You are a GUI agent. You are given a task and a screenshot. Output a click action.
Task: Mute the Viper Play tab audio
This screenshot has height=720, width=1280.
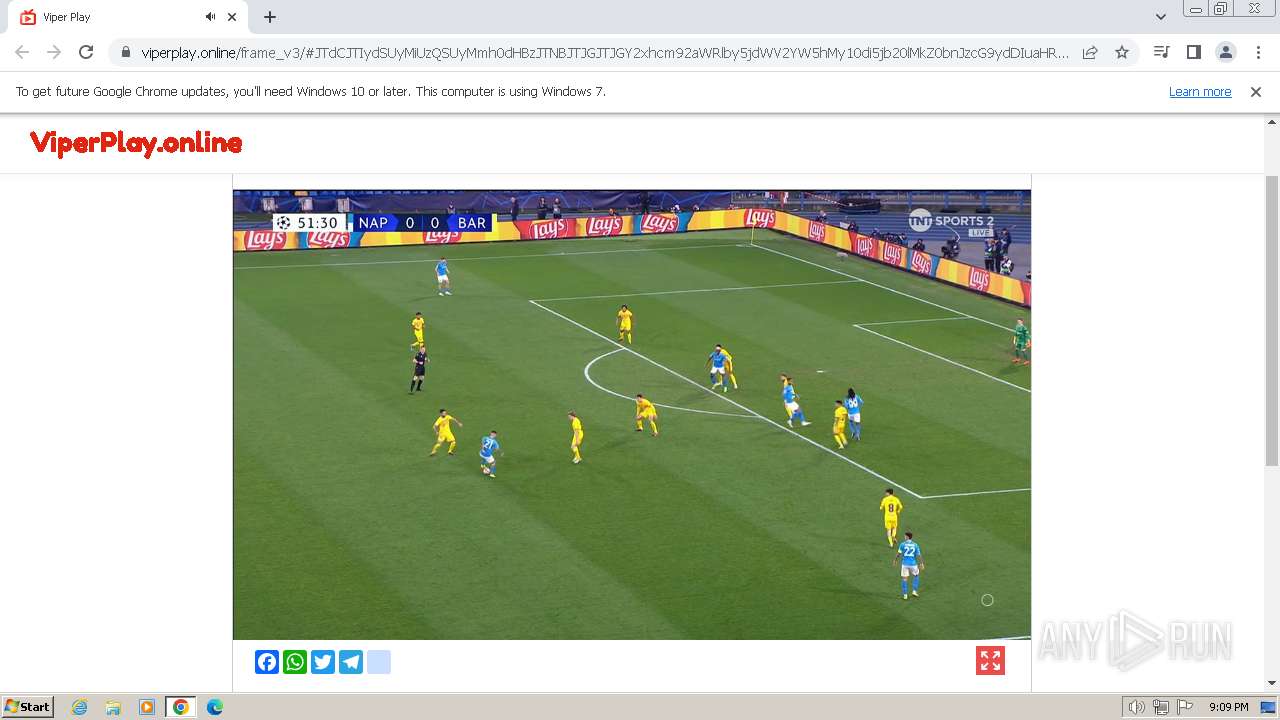coord(211,17)
